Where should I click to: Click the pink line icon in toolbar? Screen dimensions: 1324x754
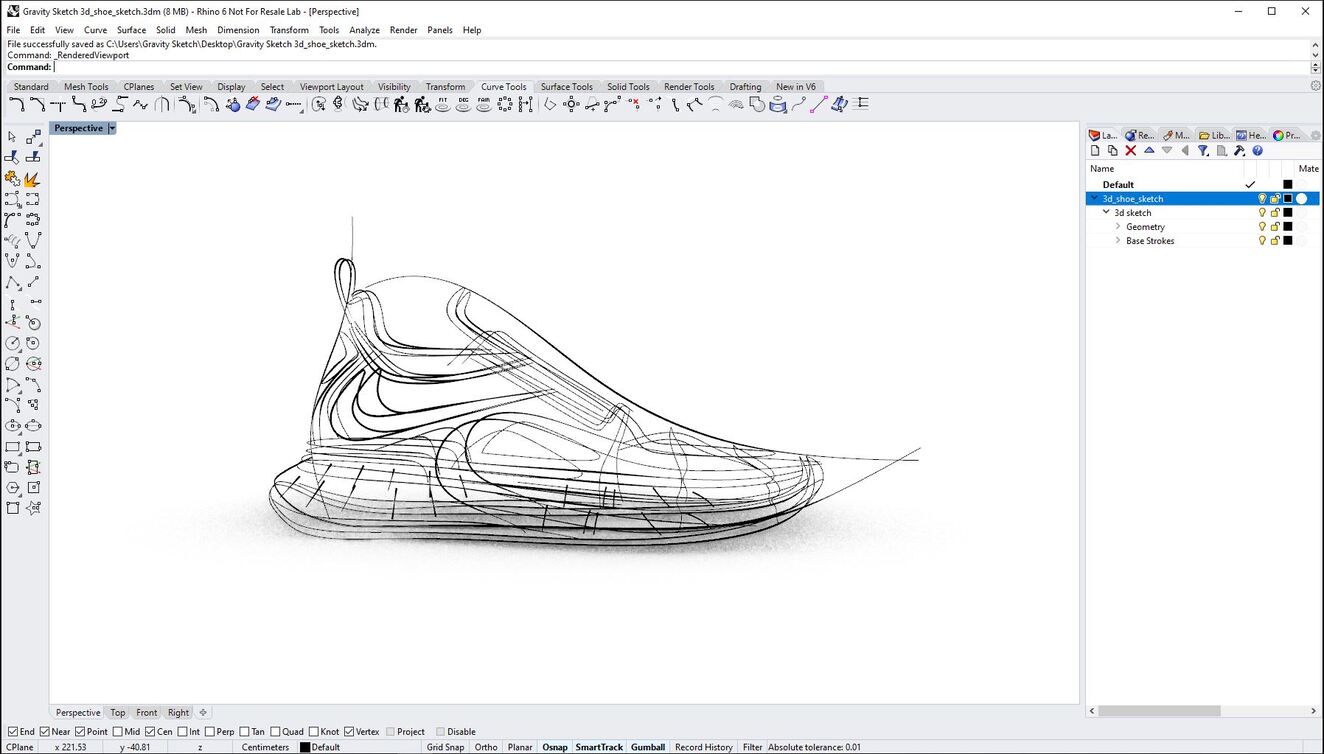point(818,104)
